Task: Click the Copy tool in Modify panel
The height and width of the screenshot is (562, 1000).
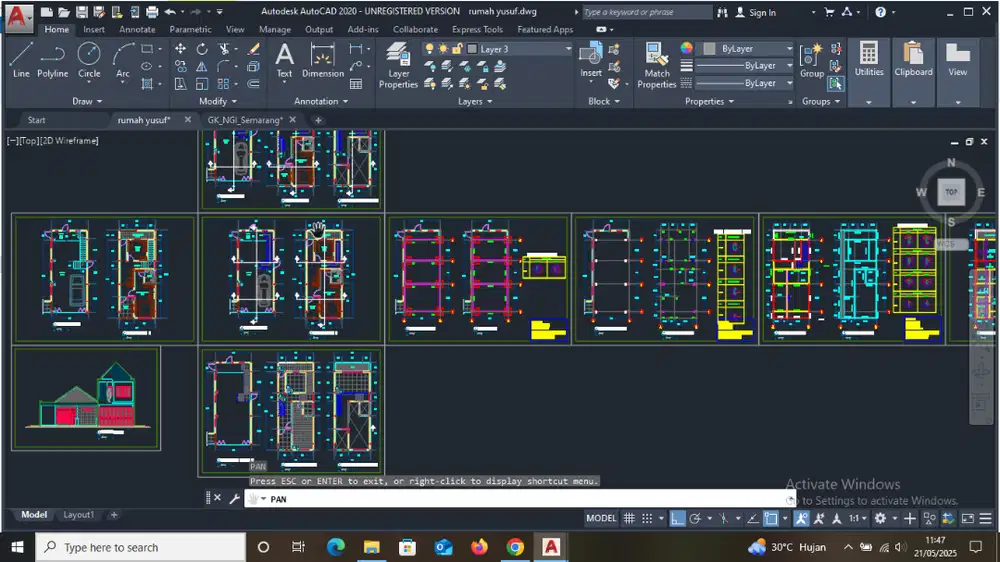Action: (x=180, y=66)
